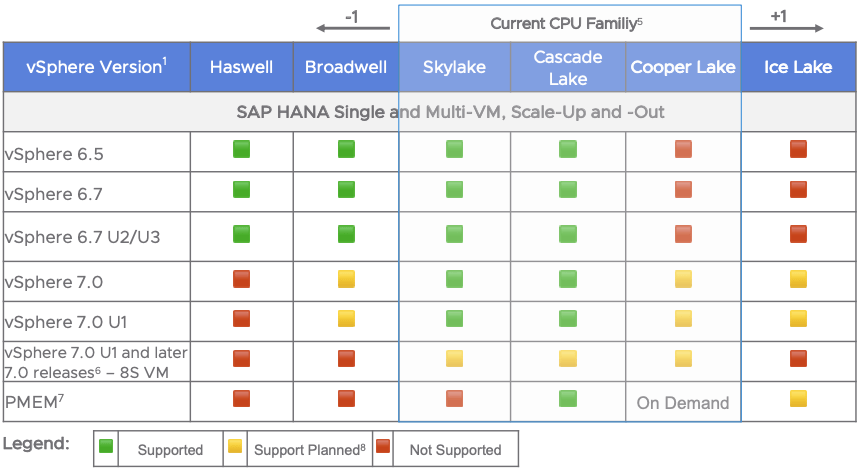Click the green status square for vSphere 6.7 U2/U3 Broadwell

(x=346, y=234)
